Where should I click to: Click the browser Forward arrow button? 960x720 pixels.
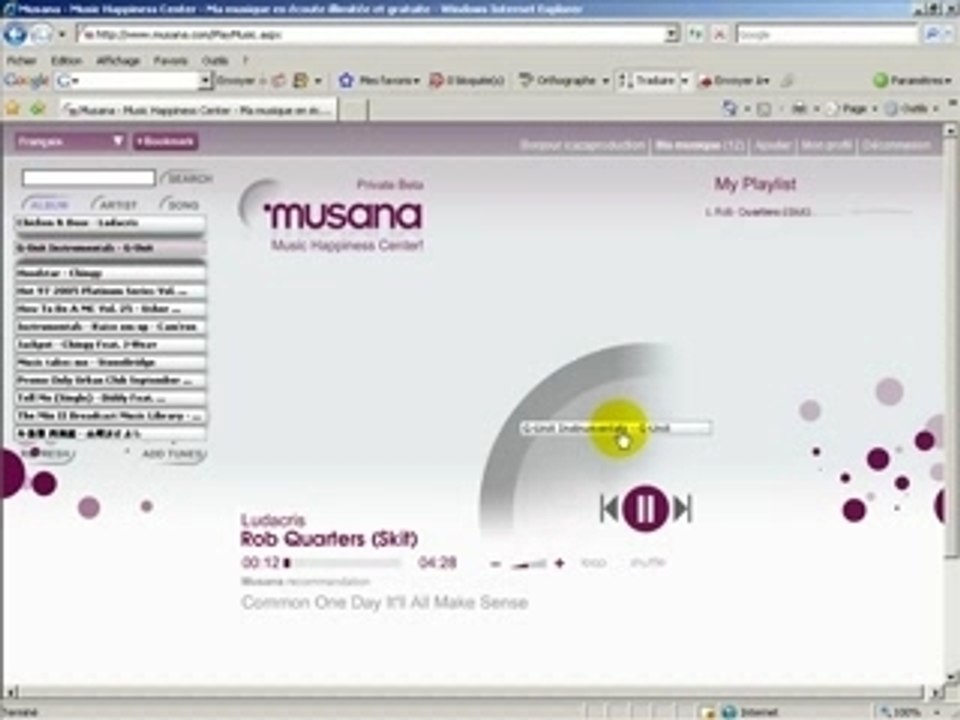point(42,34)
